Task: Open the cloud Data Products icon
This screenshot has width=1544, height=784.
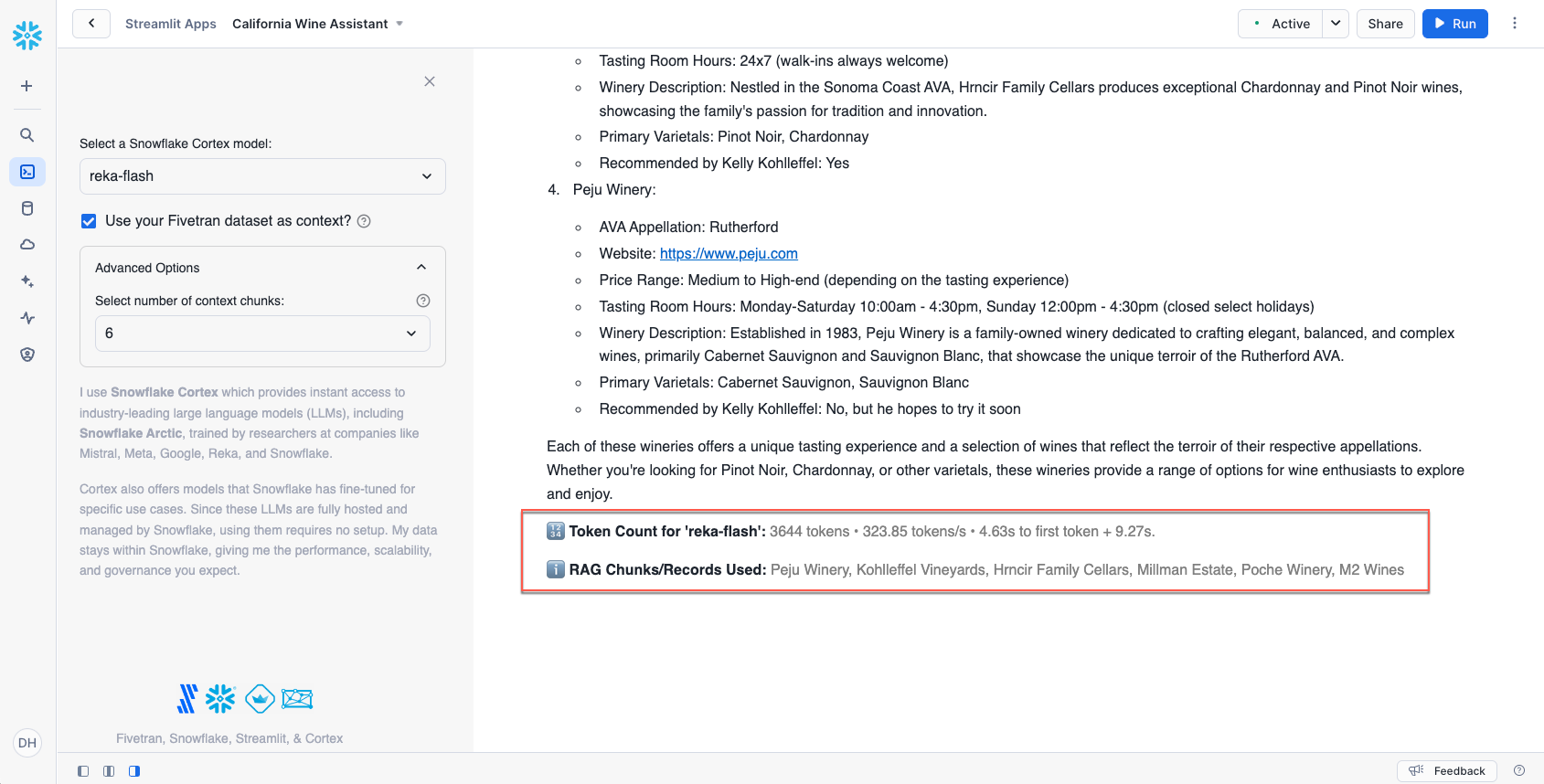Action: click(x=27, y=245)
